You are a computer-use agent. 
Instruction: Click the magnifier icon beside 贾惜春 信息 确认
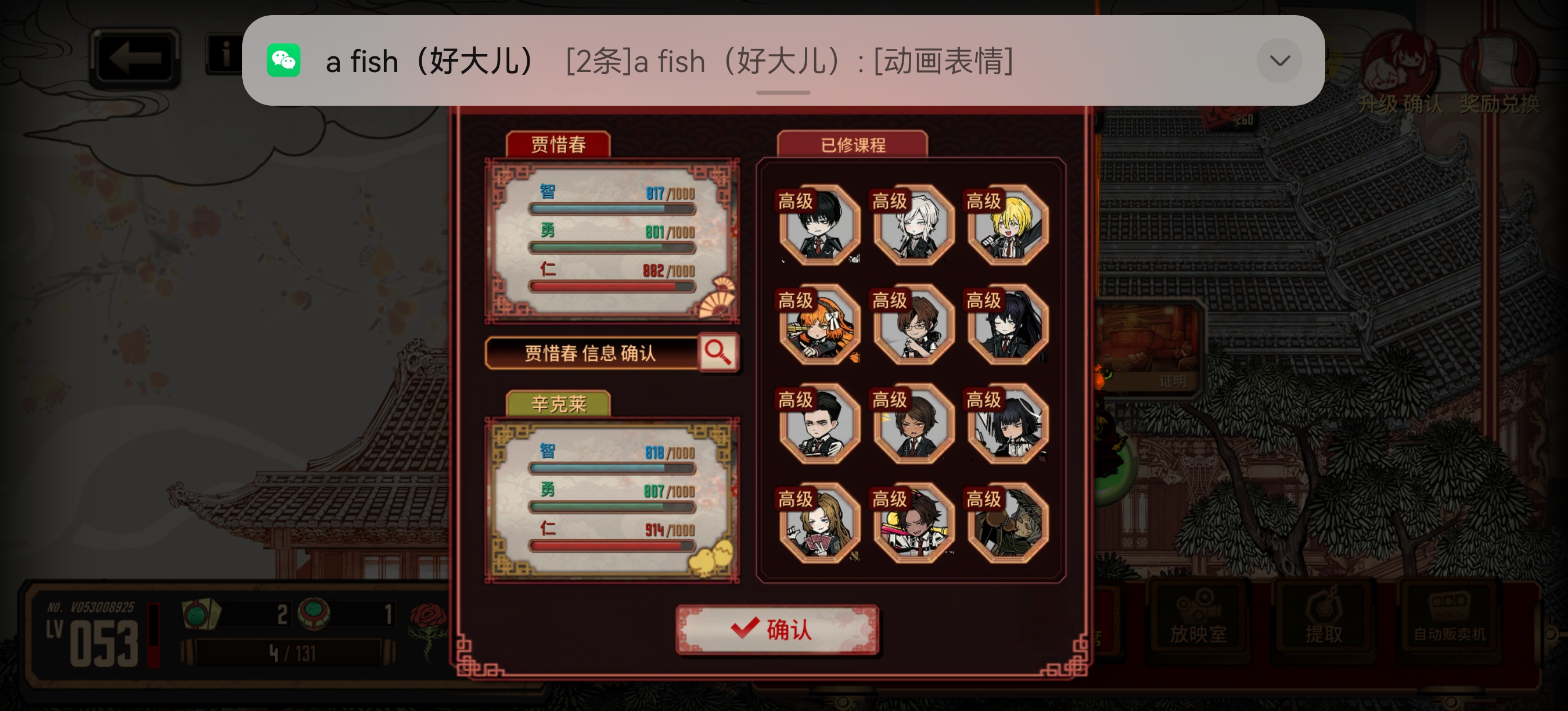click(718, 352)
